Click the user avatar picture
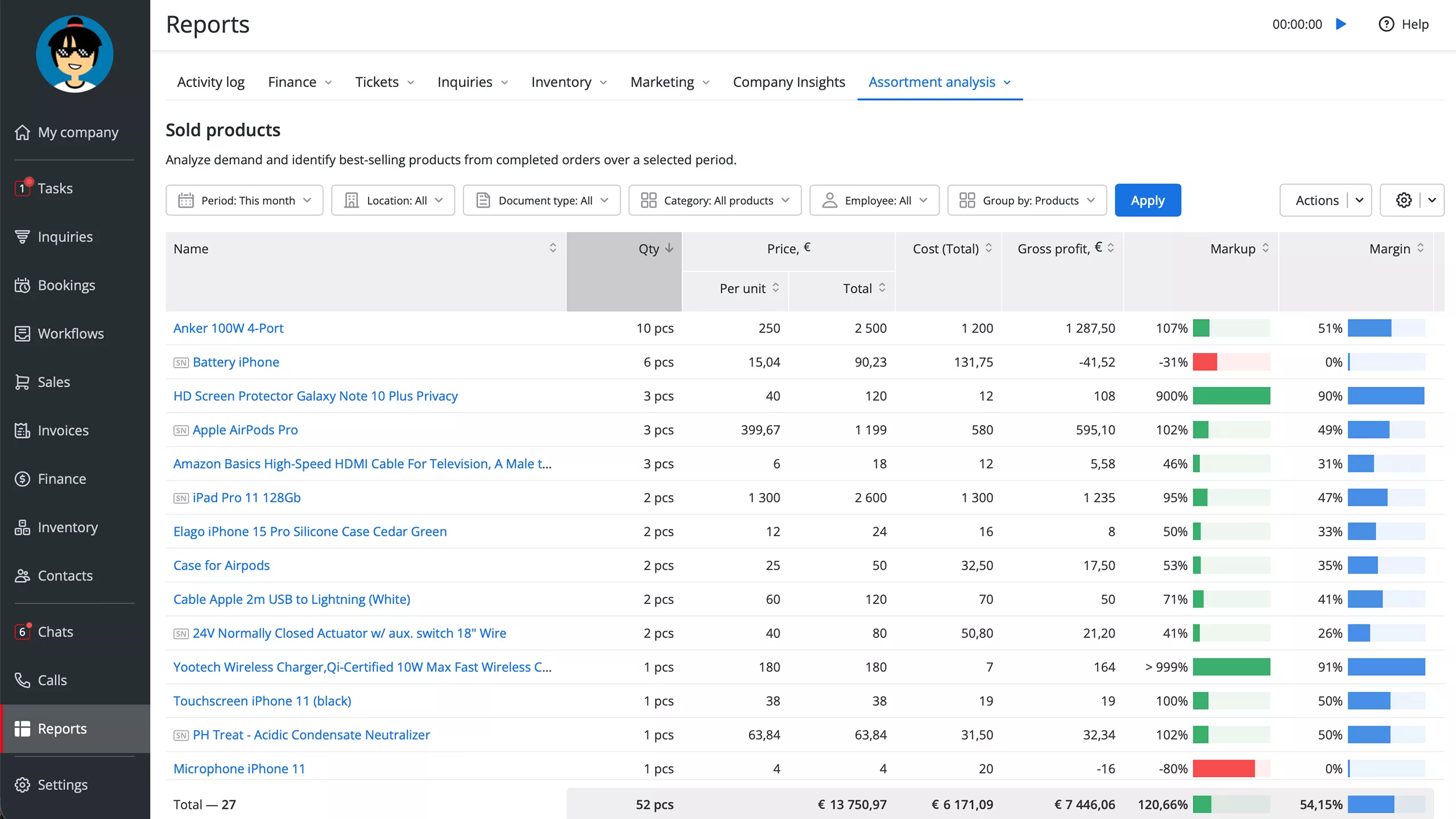Image resolution: width=1456 pixels, height=819 pixels. tap(75, 54)
